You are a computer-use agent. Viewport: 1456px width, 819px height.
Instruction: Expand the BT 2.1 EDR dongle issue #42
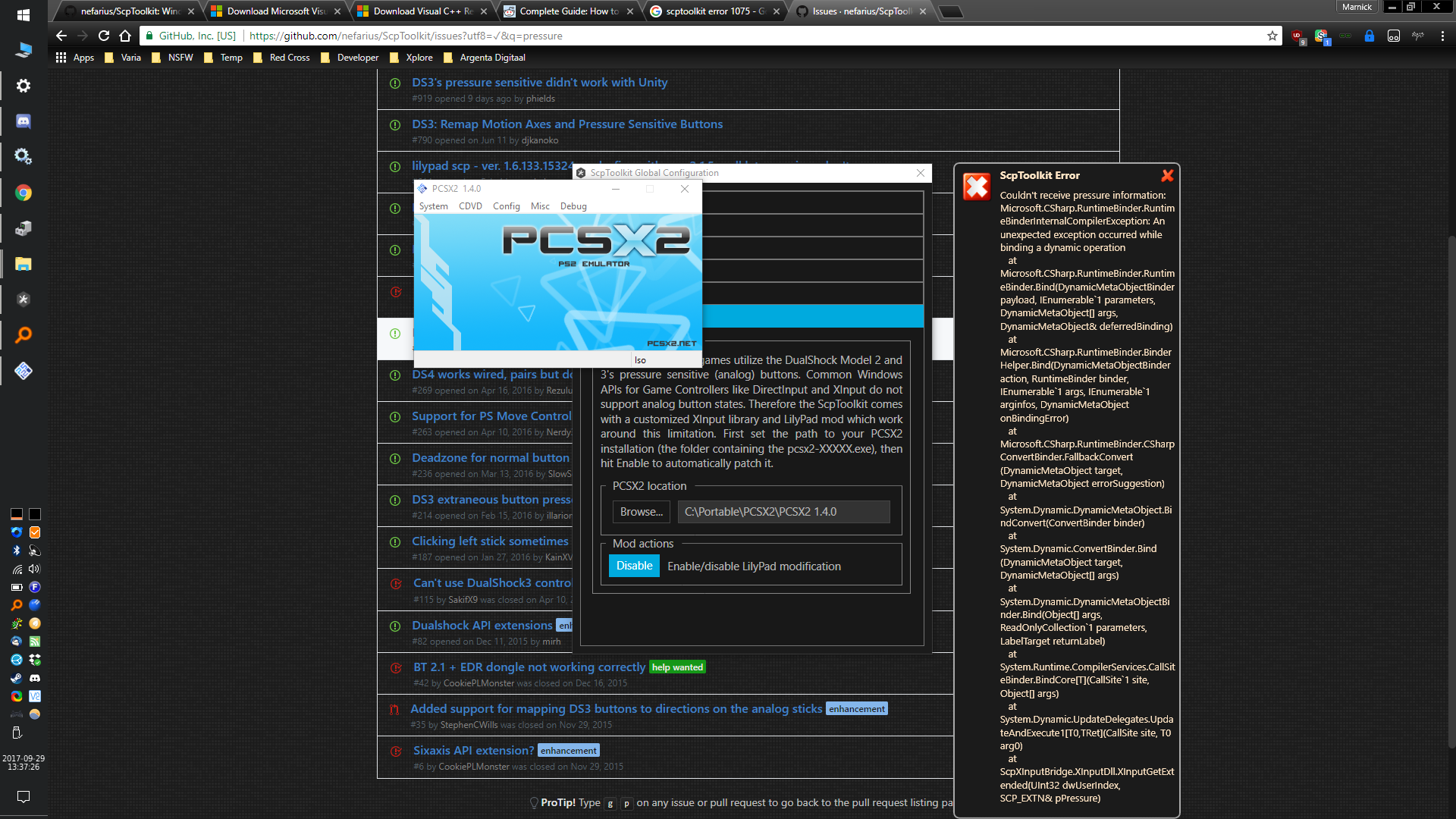(x=529, y=666)
